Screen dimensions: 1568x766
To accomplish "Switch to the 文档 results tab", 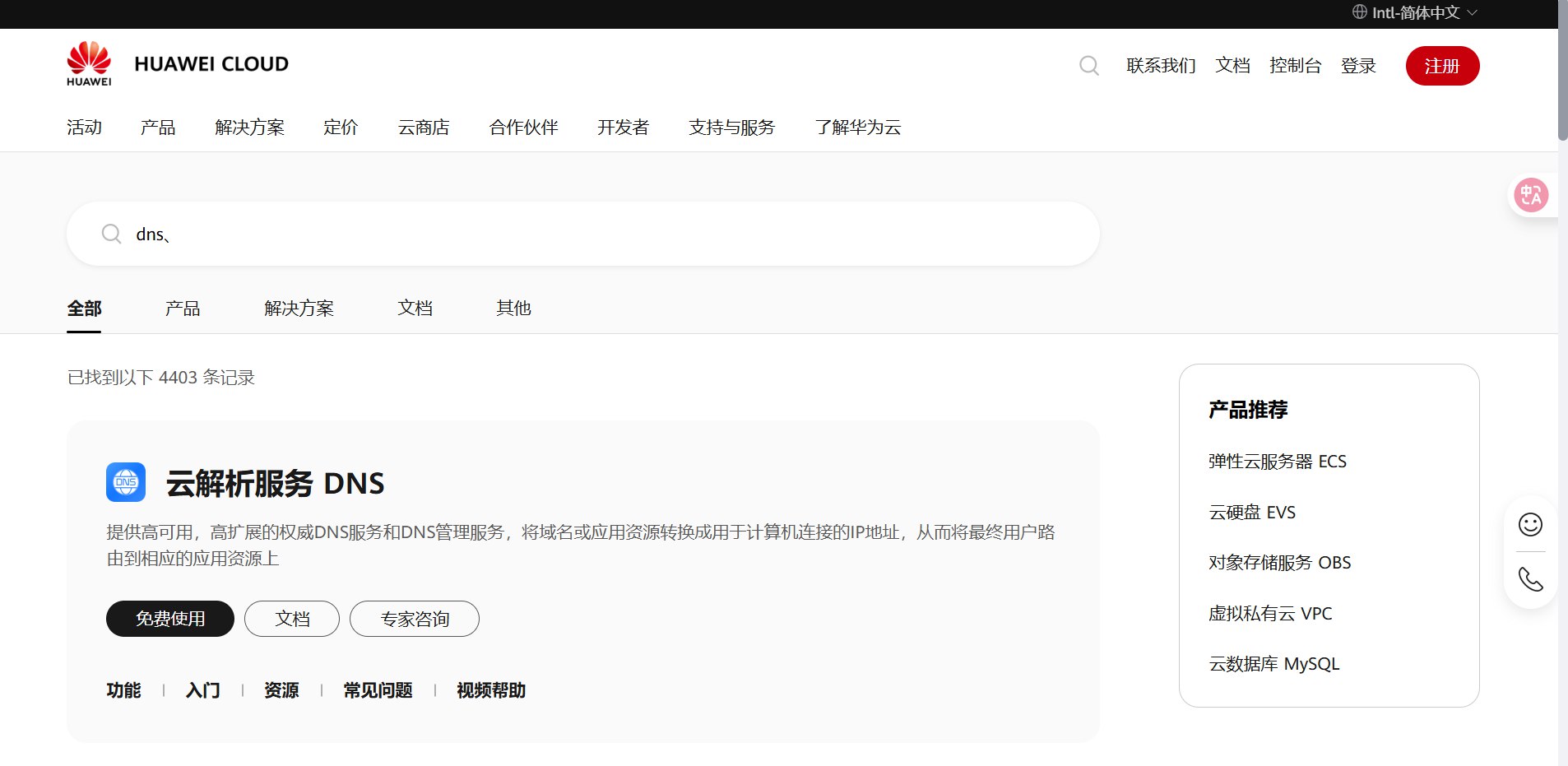I will tap(415, 309).
